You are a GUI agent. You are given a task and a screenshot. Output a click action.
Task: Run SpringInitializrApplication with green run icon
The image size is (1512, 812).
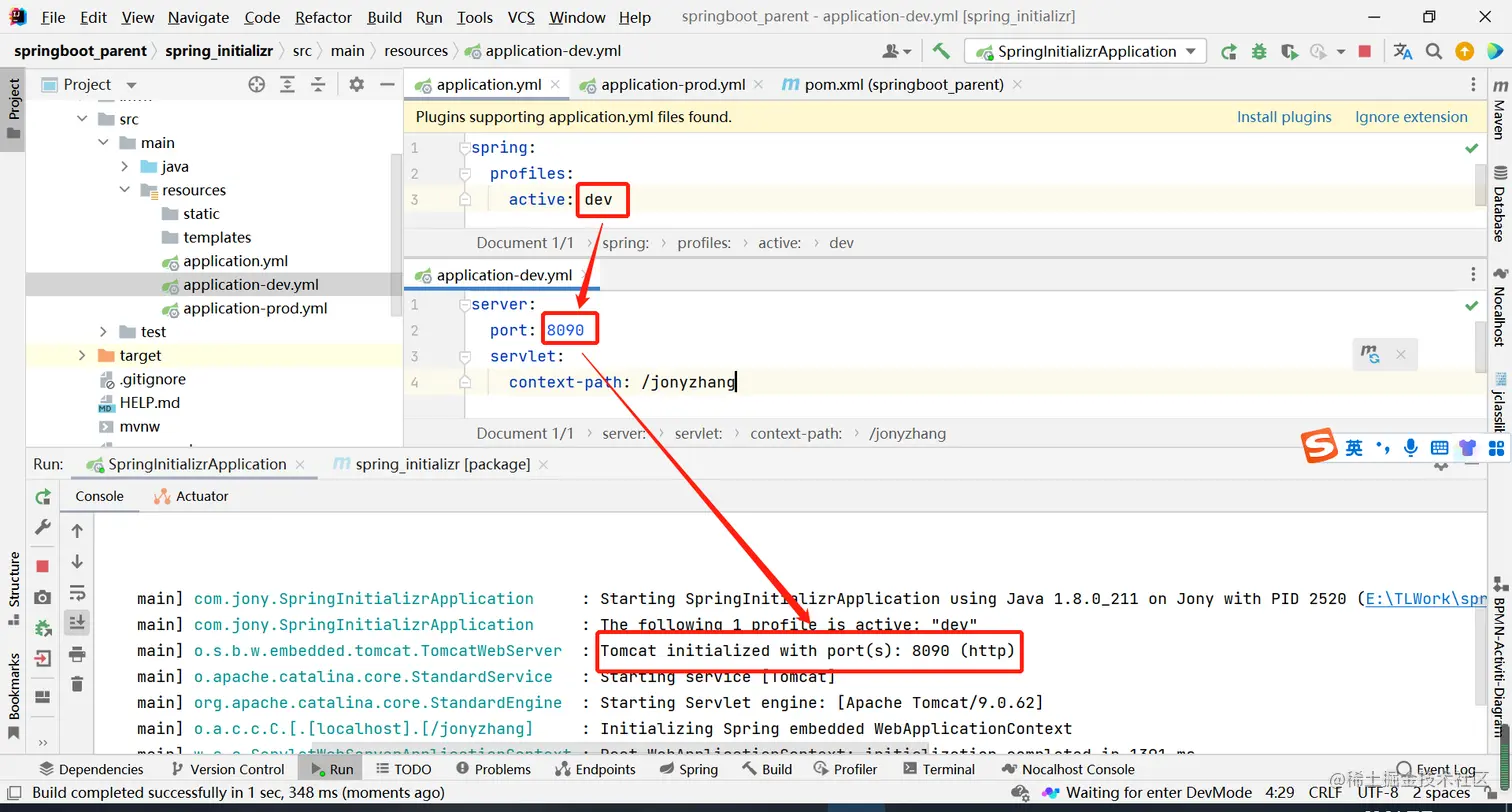click(x=1228, y=51)
